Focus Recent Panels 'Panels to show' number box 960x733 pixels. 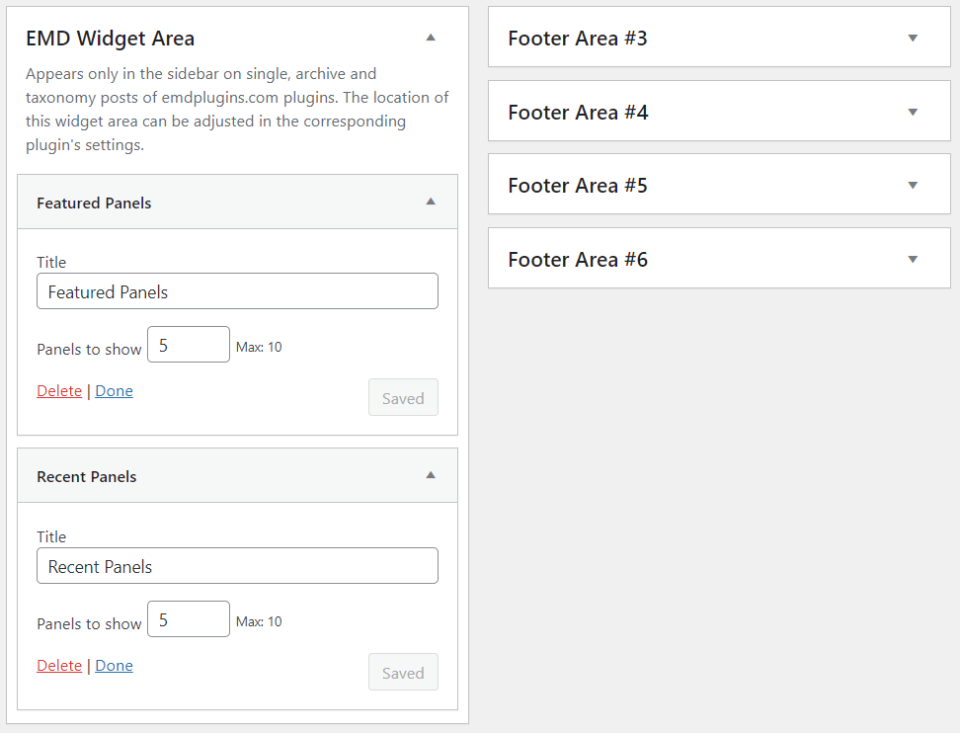pos(188,620)
